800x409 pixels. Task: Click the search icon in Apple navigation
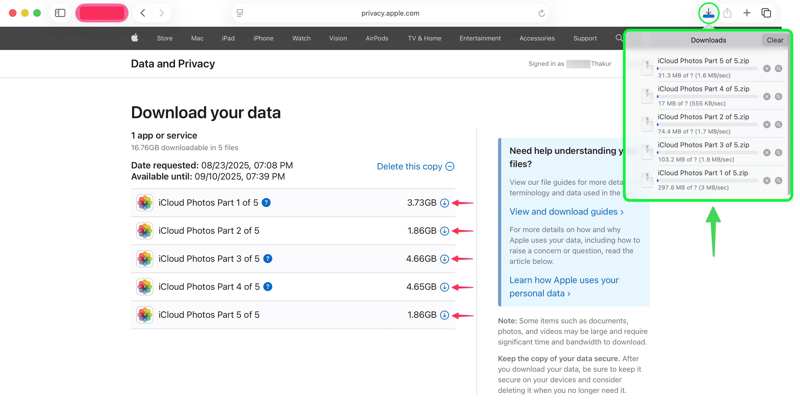[x=618, y=38]
